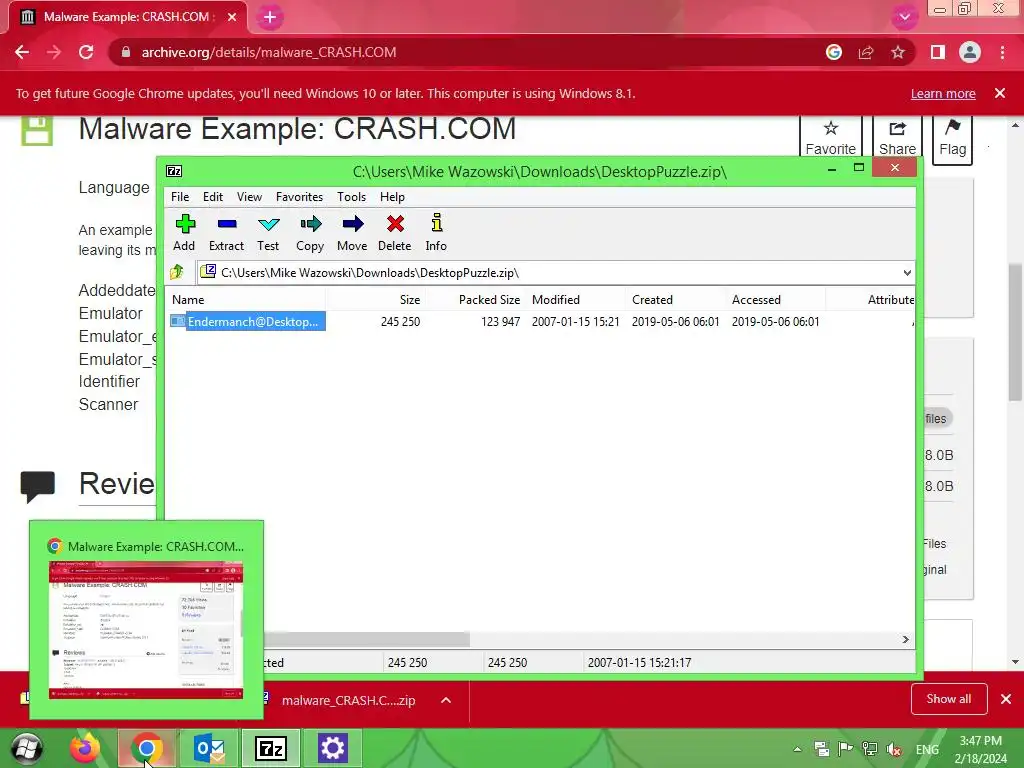The width and height of the screenshot is (1024, 768).
Task: Open the Favorites menu
Action: (299, 197)
